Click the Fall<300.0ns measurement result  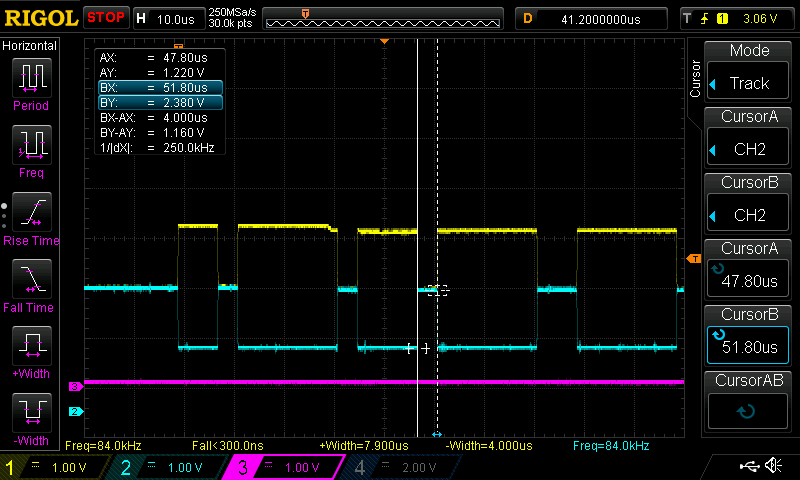click(x=228, y=446)
